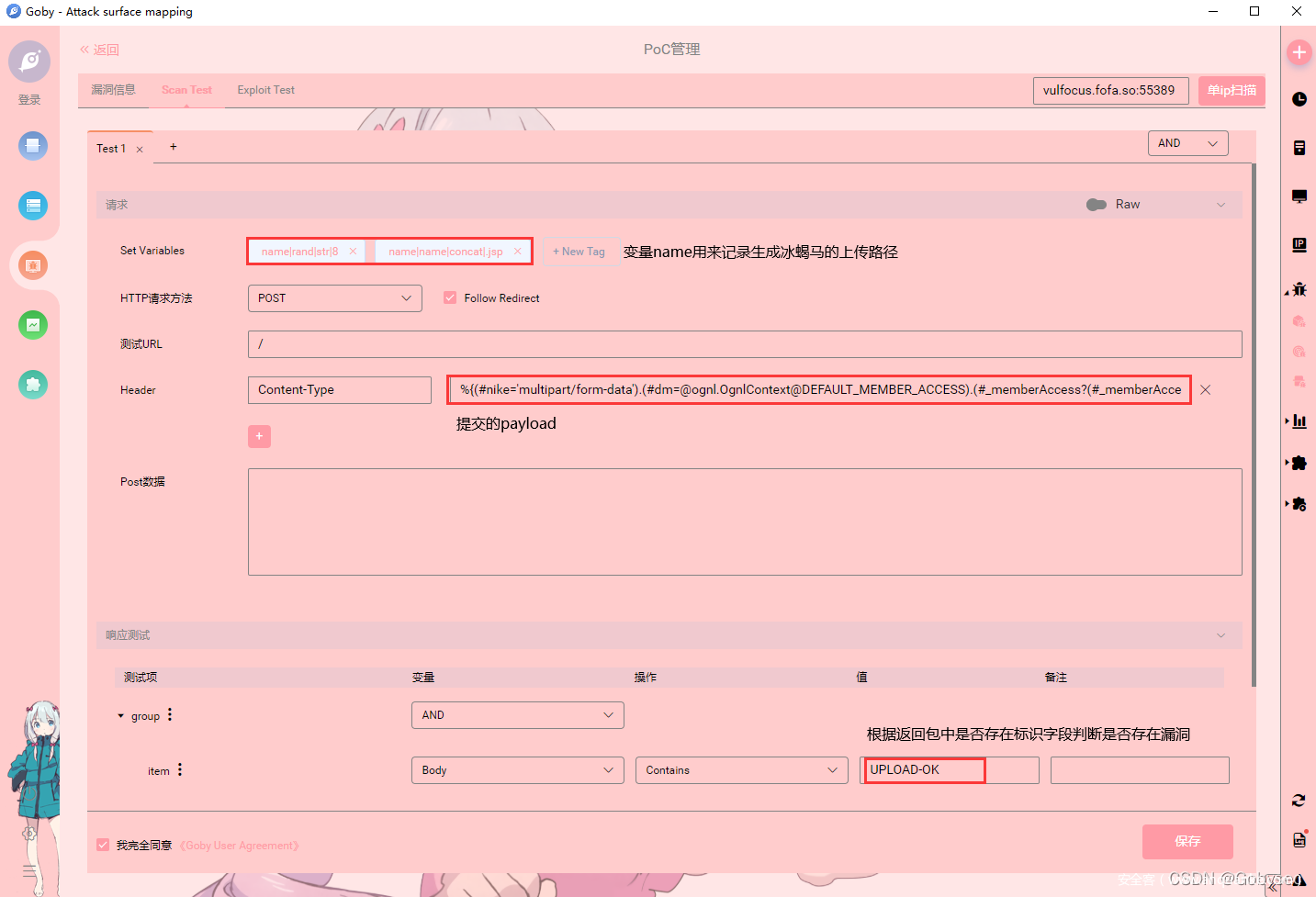Screen dimensions: 1316x897
Task: Click the target address field vulfocus.fofa.so:55389
Action: [x=1111, y=91]
